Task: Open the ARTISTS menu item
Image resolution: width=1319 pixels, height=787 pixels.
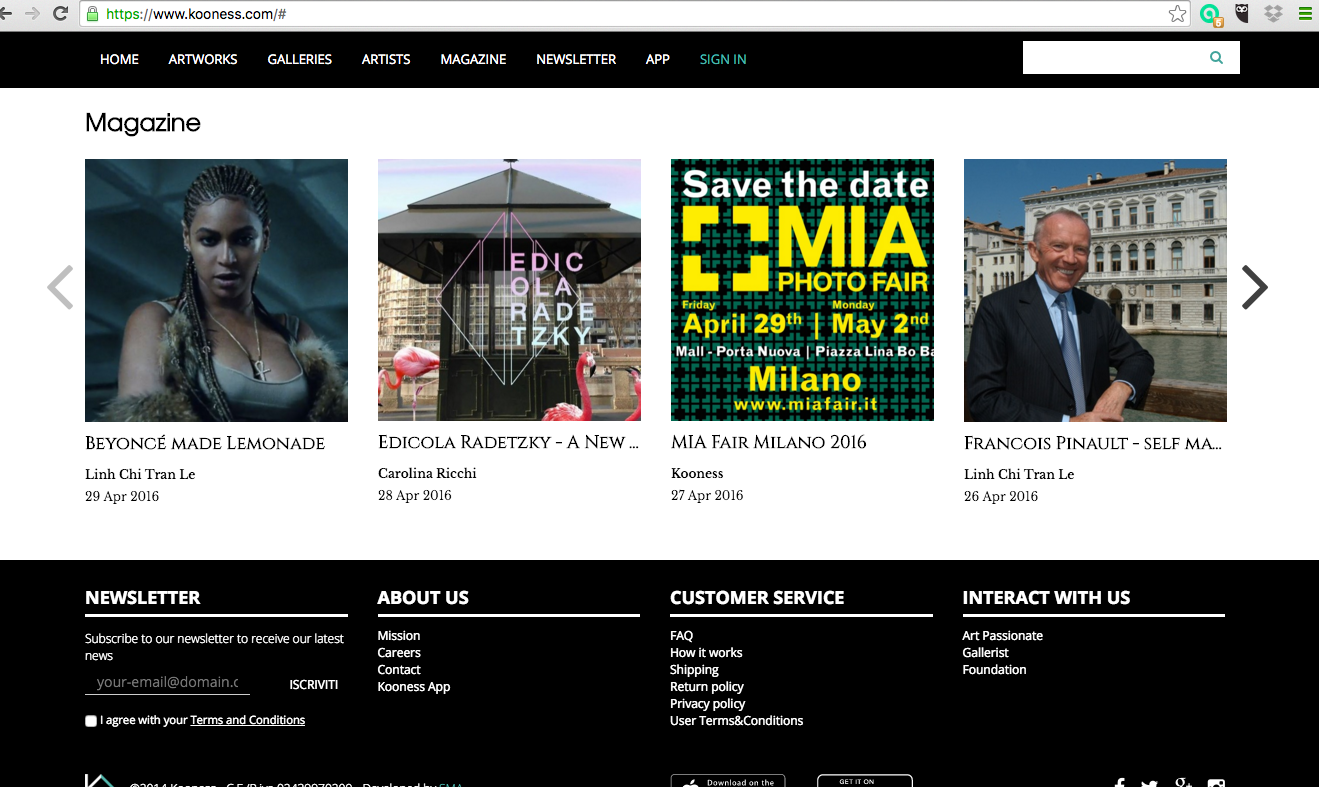Action: [x=386, y=60]
